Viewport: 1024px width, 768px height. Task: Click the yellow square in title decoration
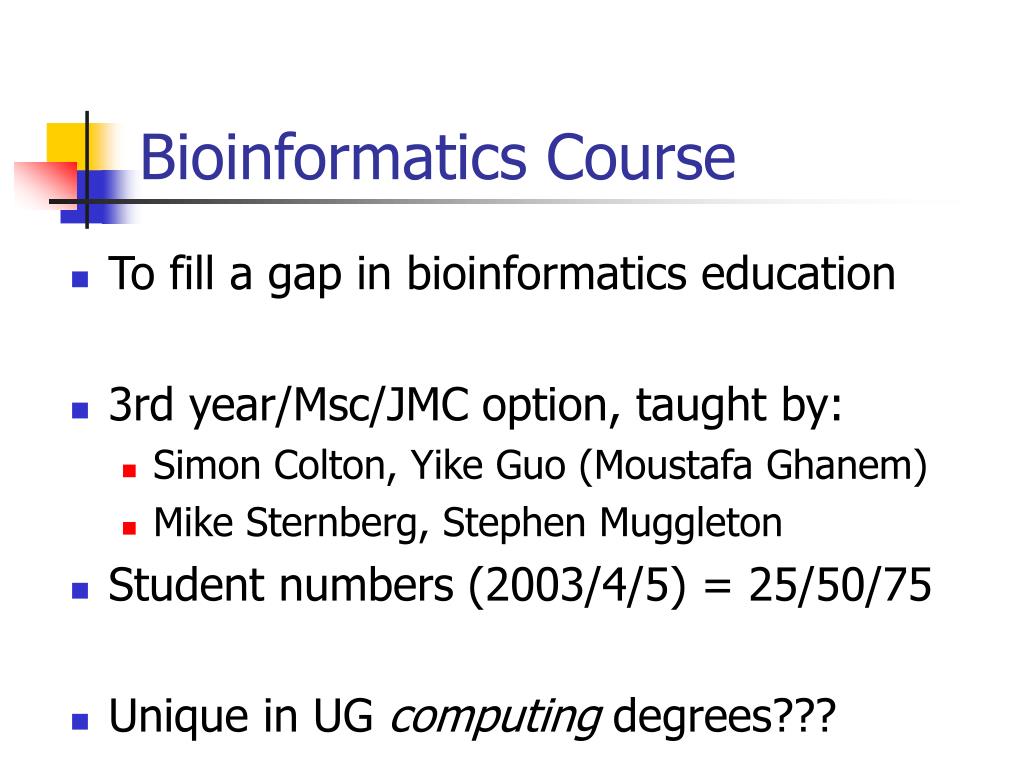pos(69,147)
